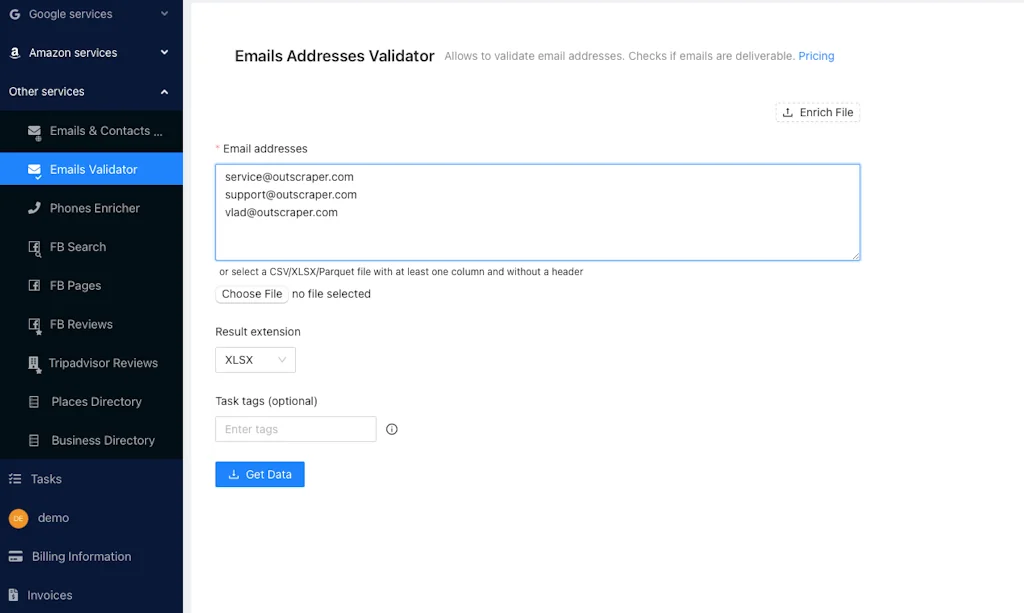Viewport: 1024px width, 613px height.
Task: Open the Phones Enricher tool
Action: tap(34, 208)
